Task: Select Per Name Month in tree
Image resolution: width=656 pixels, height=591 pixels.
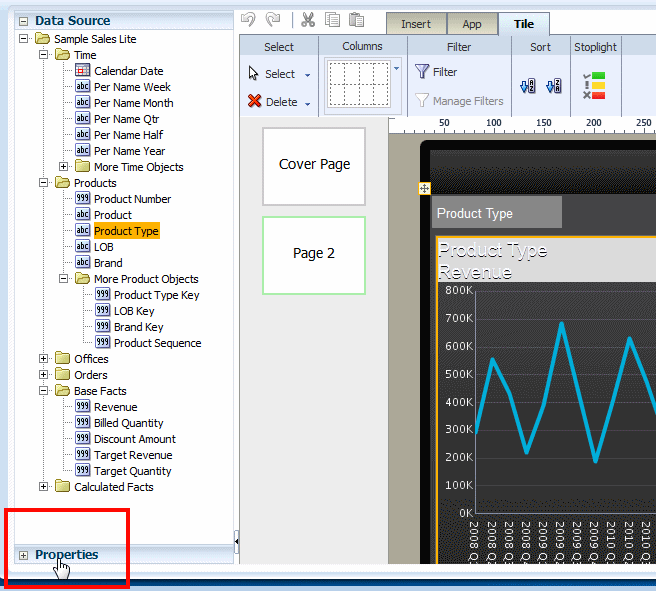Action: pyautogui.click(x=133, y=103)
